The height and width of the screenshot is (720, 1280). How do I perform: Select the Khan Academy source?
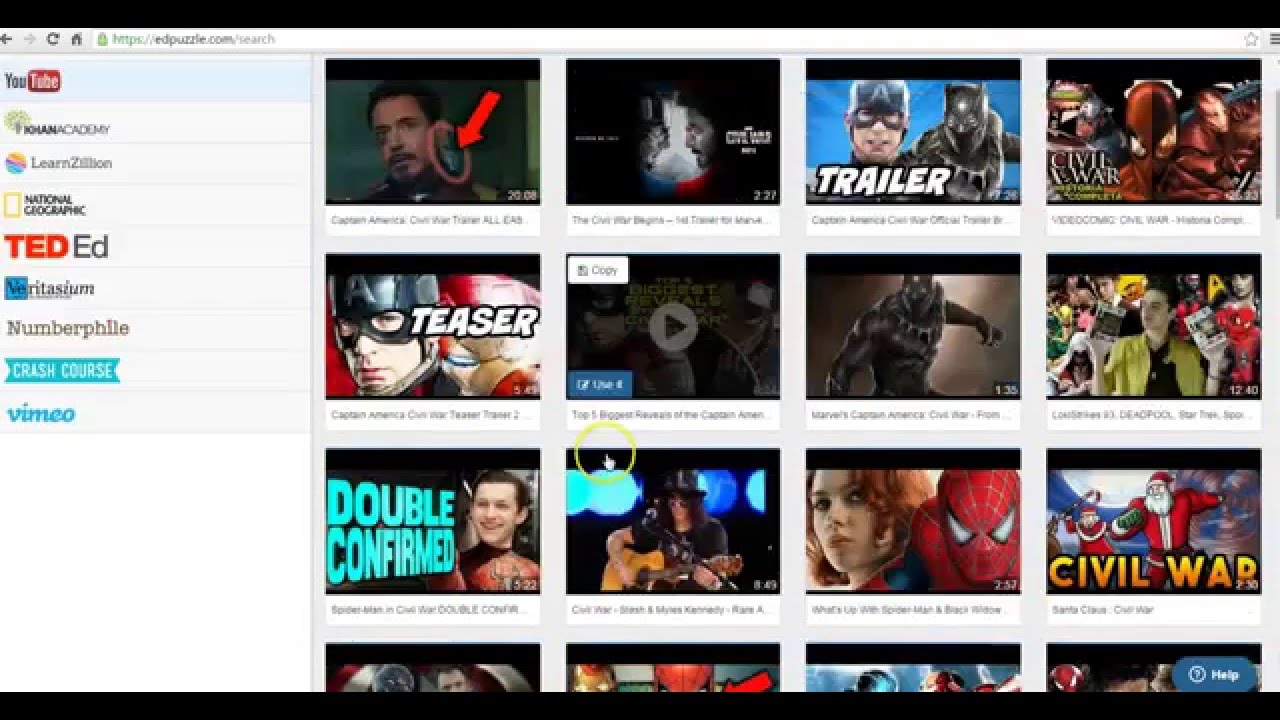(155, 123)
